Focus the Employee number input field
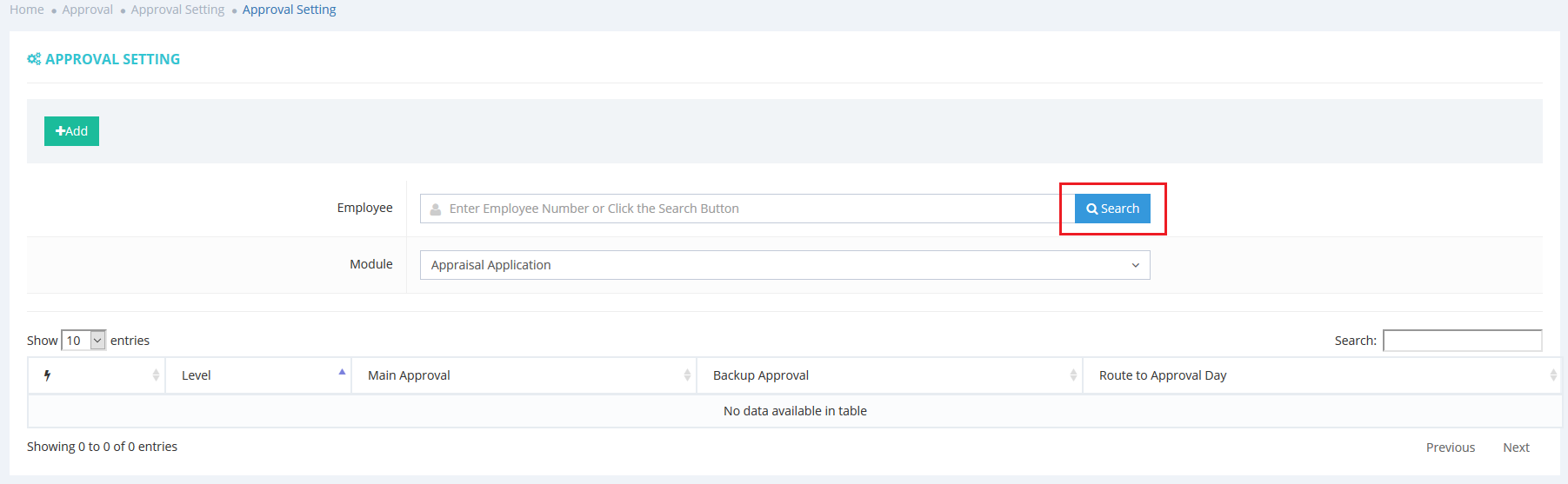 pos(748,209)
